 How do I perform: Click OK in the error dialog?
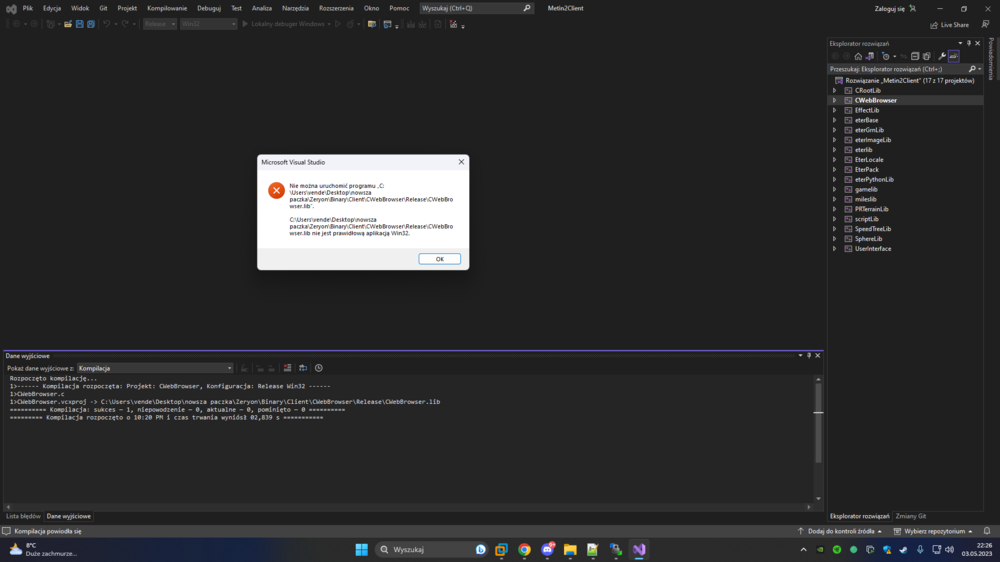(439, 259)
